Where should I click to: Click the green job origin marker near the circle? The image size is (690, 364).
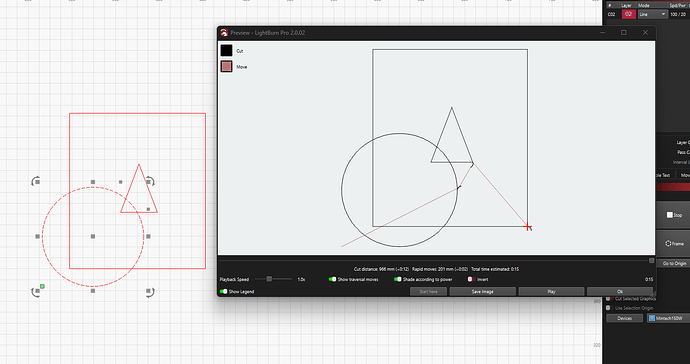[x=42, y=287]
